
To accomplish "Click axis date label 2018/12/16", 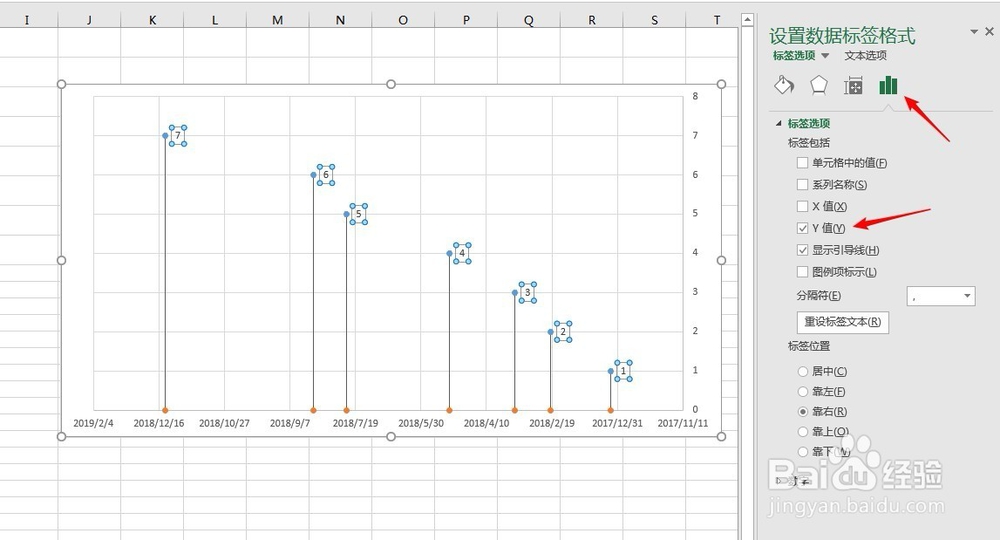I will coord(159,423).
